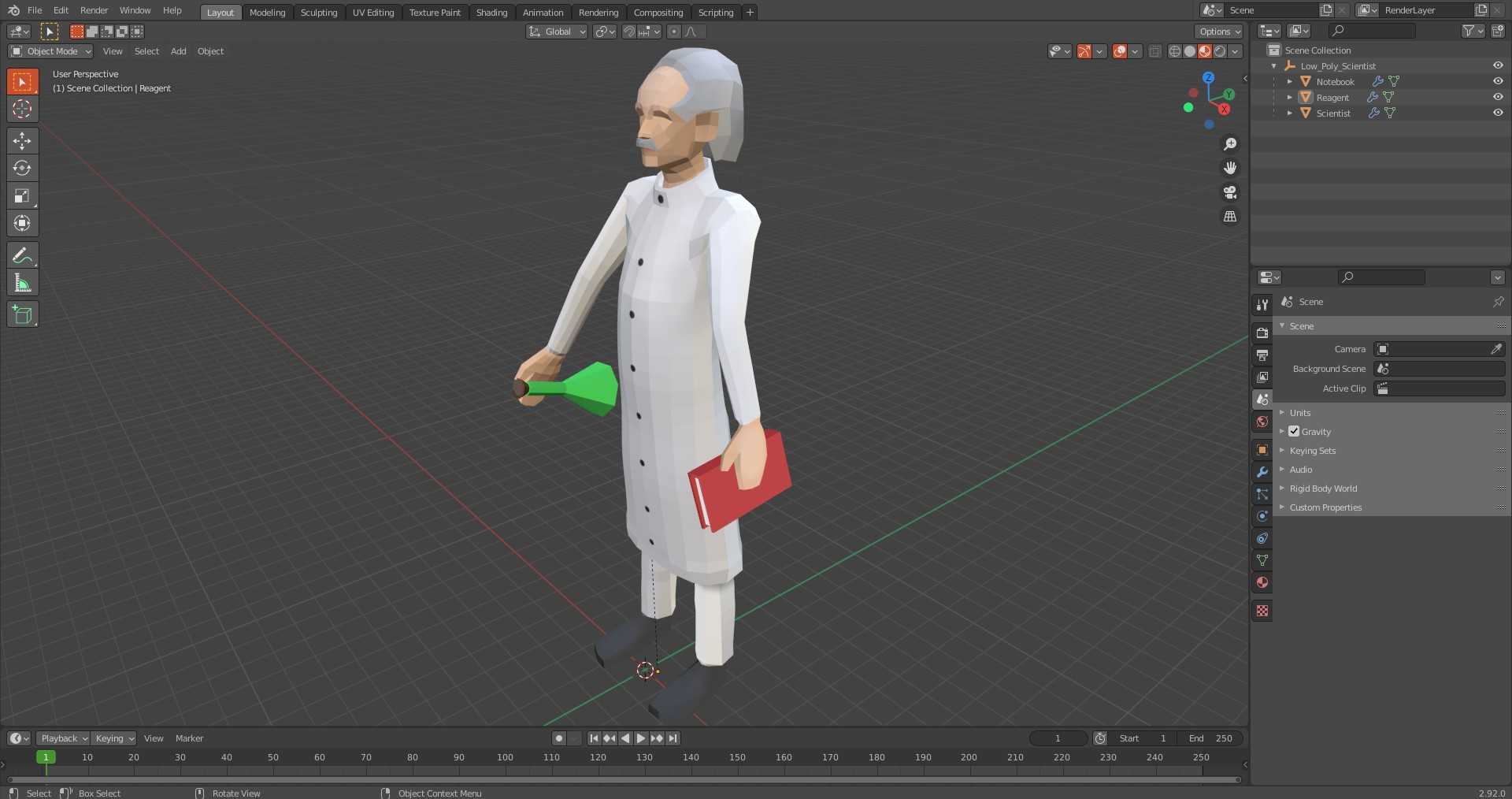Viewport: 1512px width, 799px height.
Task: Hide the Low_Poly_Scientist collection
Action: coord(1498,65)
